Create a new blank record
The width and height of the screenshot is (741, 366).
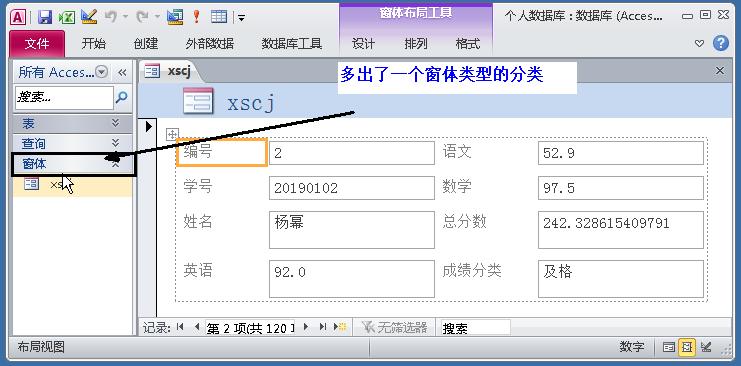tap(341, 327)
